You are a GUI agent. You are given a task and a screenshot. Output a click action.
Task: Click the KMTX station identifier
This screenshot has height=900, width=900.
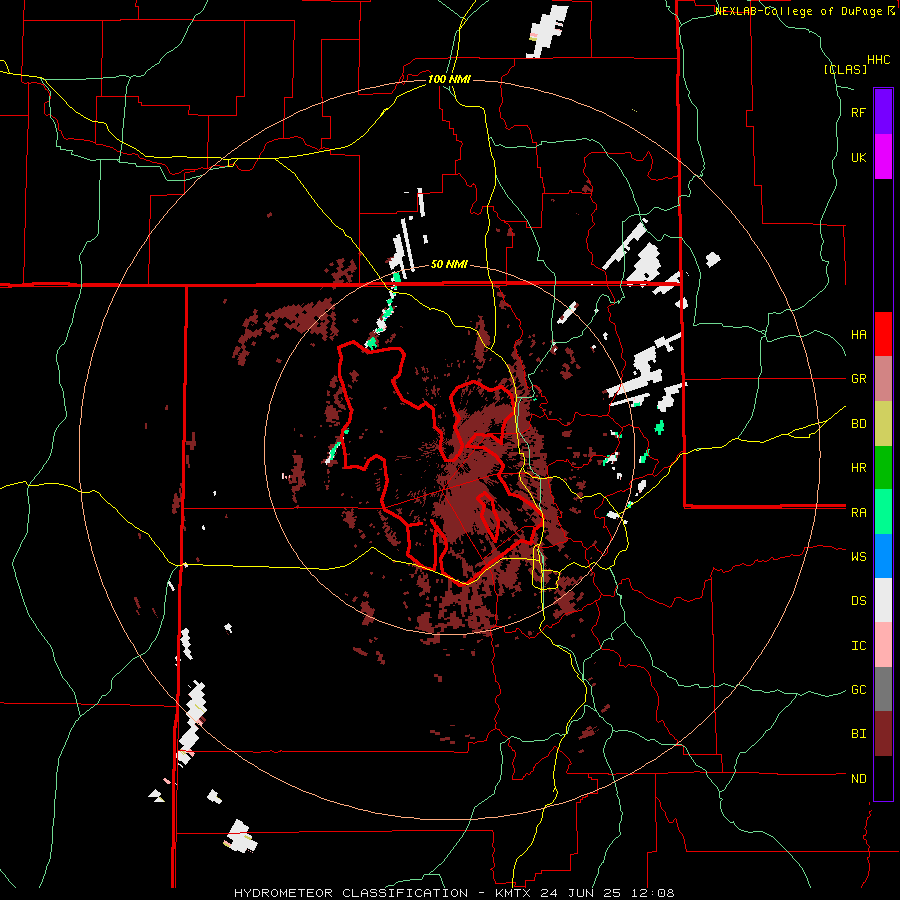click(x=512, y=893)
